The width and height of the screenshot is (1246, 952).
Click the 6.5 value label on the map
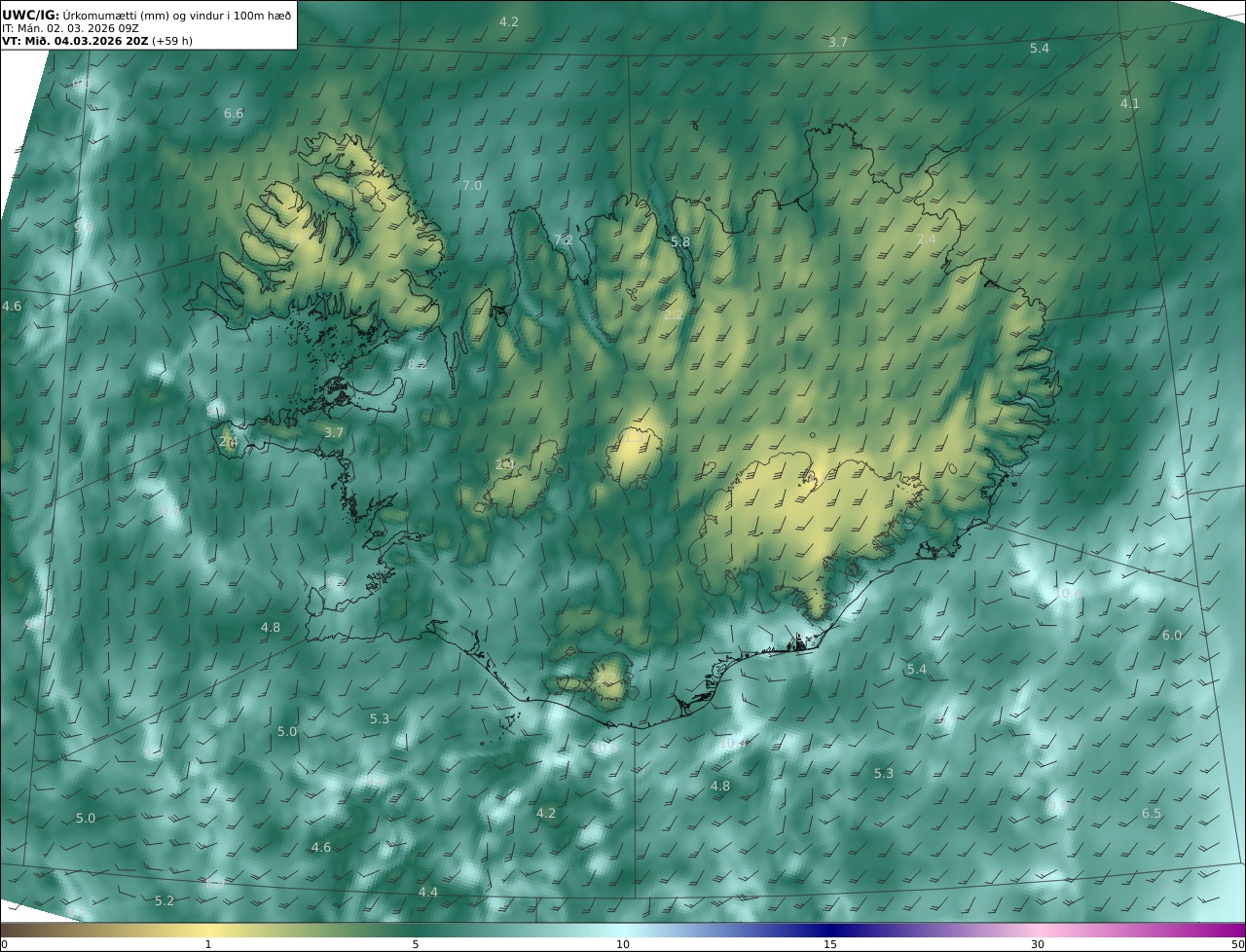(1152, 813)
